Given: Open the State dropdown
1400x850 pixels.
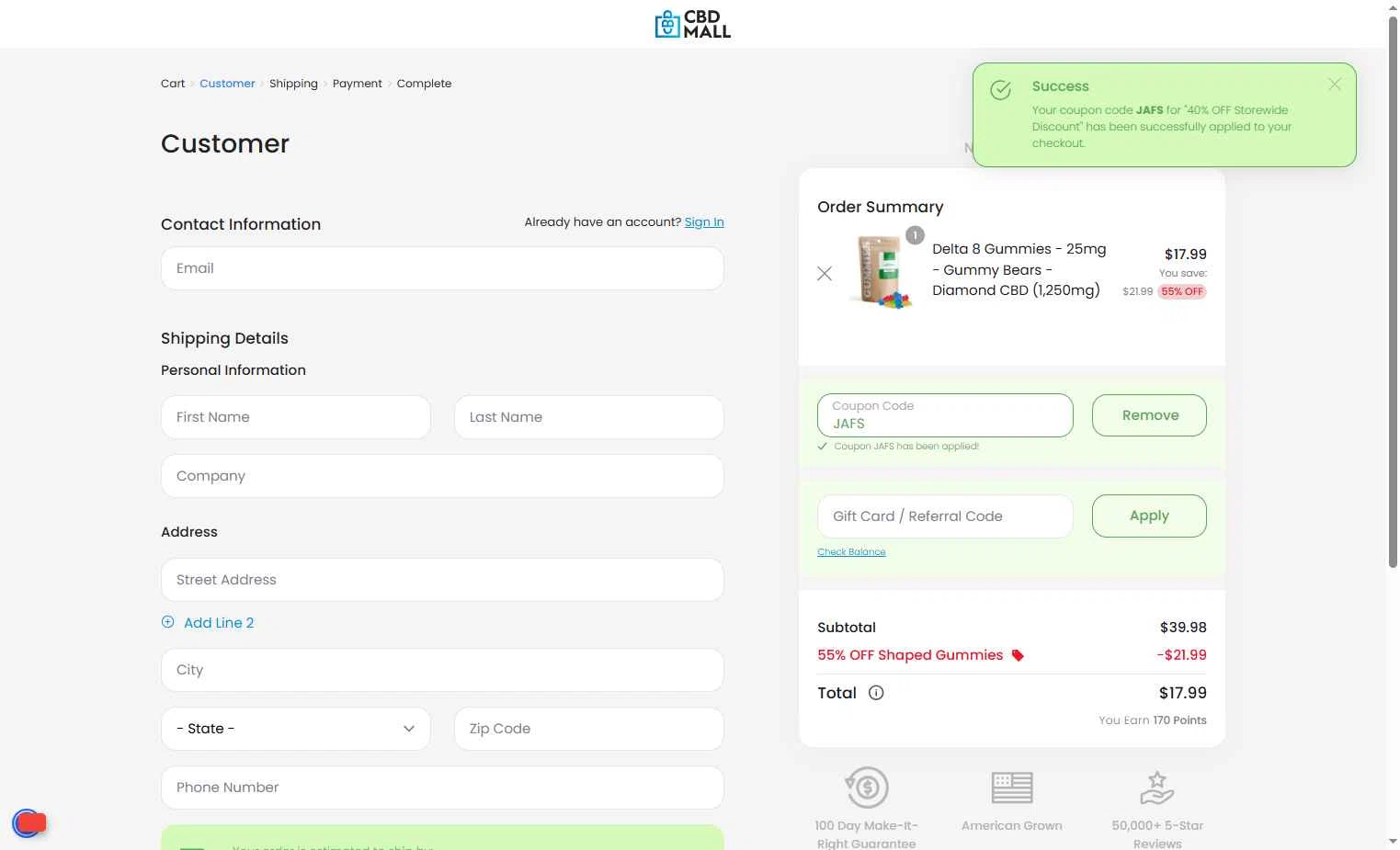Looking at the screenshot, I should coord(296,729).
